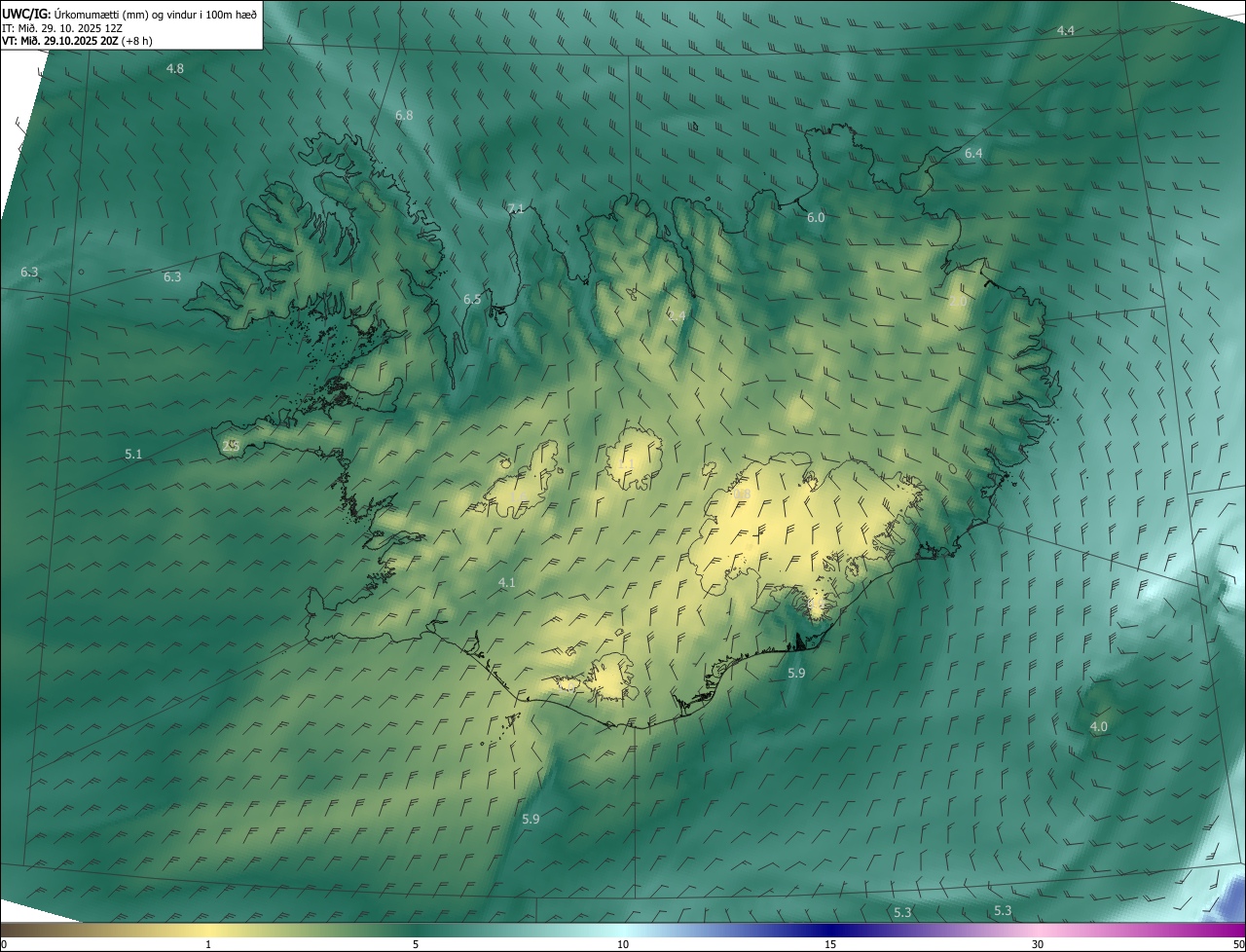The width and height of the screenshot is (1246, 952).
Task: Click the 4.8 value label on the map
Action: [x=175, y=69]
